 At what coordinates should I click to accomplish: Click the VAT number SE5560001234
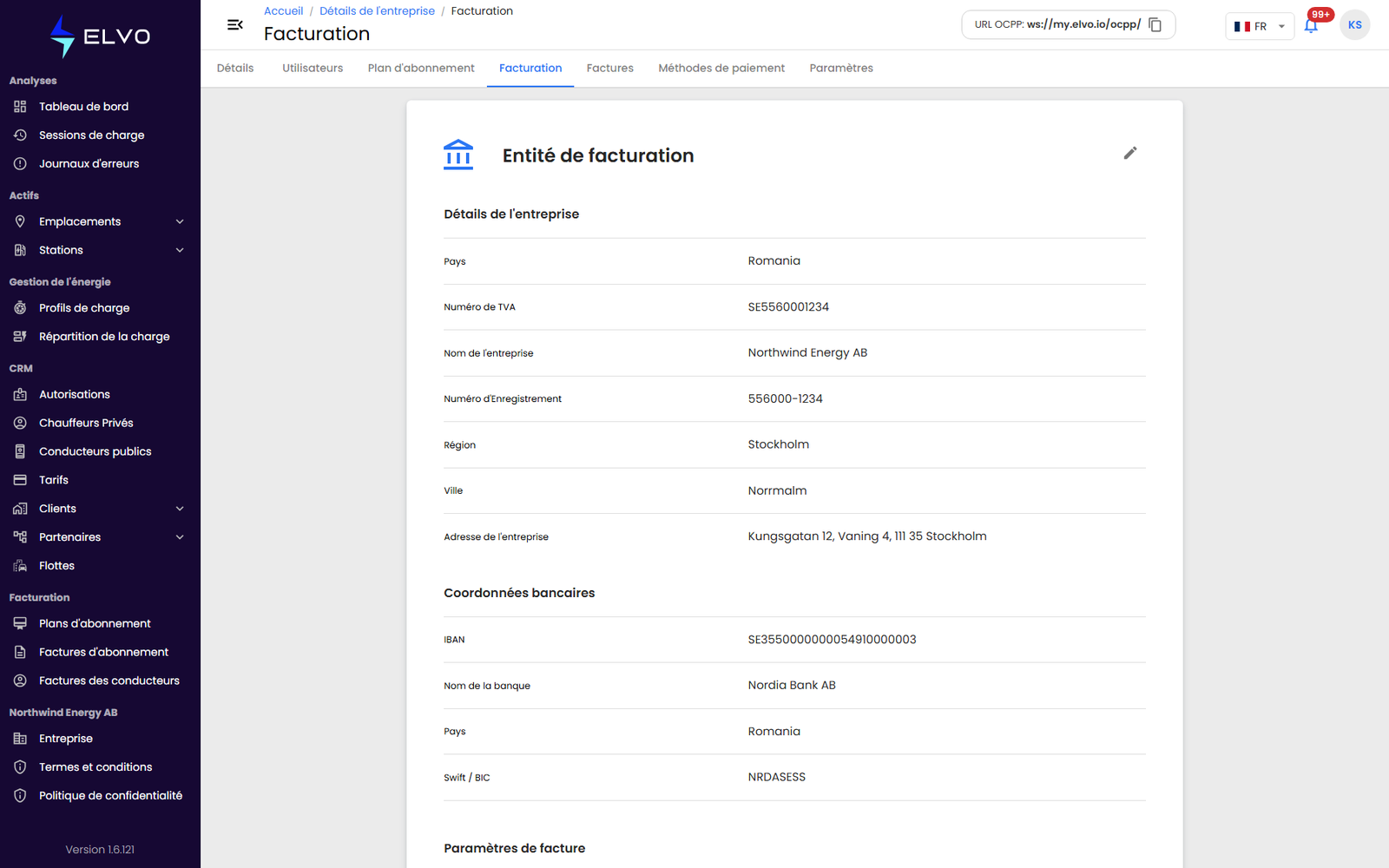click(788, 307)
